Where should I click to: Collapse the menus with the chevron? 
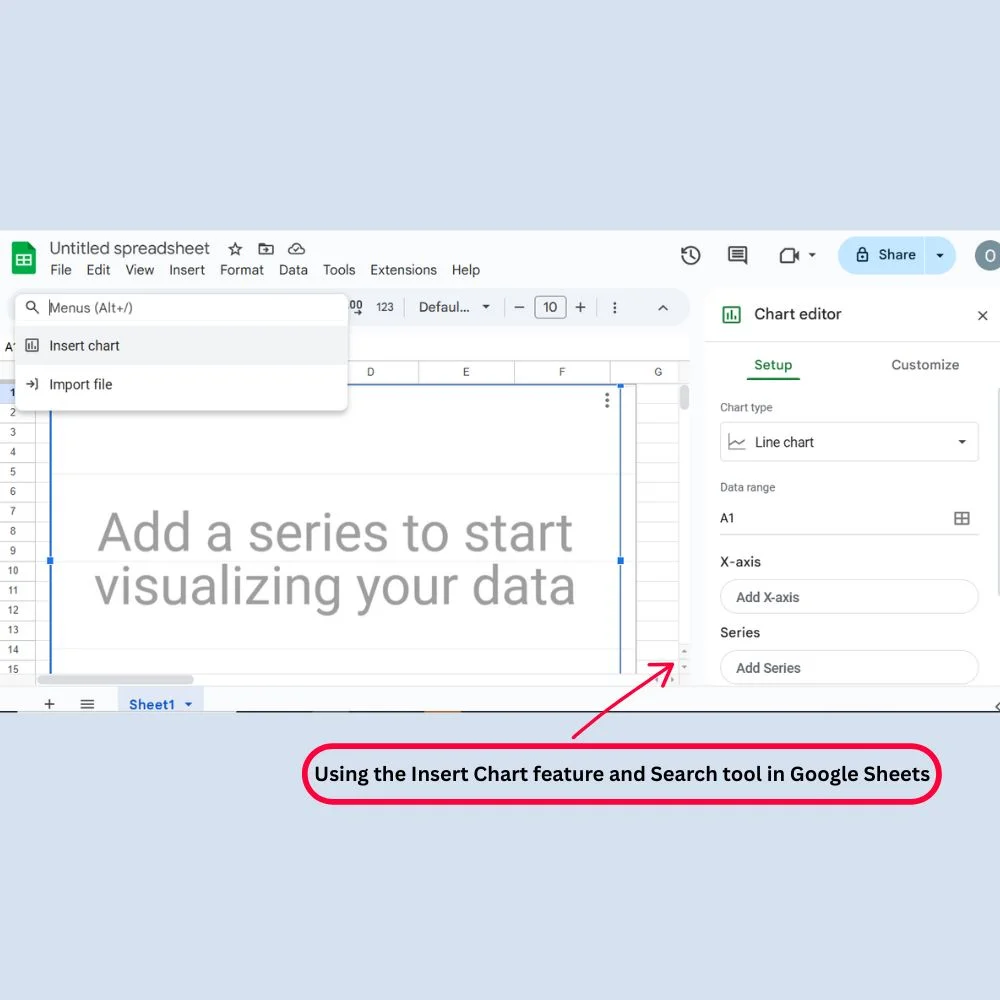pyautogui.click(x=663, y=308)
